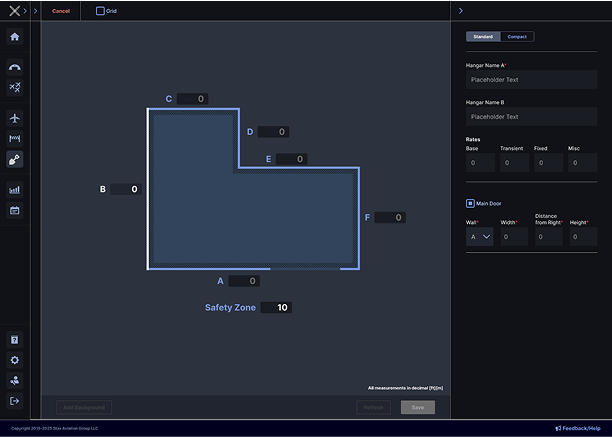
Task: Click the Cancel button
Action: coord(61,11)
